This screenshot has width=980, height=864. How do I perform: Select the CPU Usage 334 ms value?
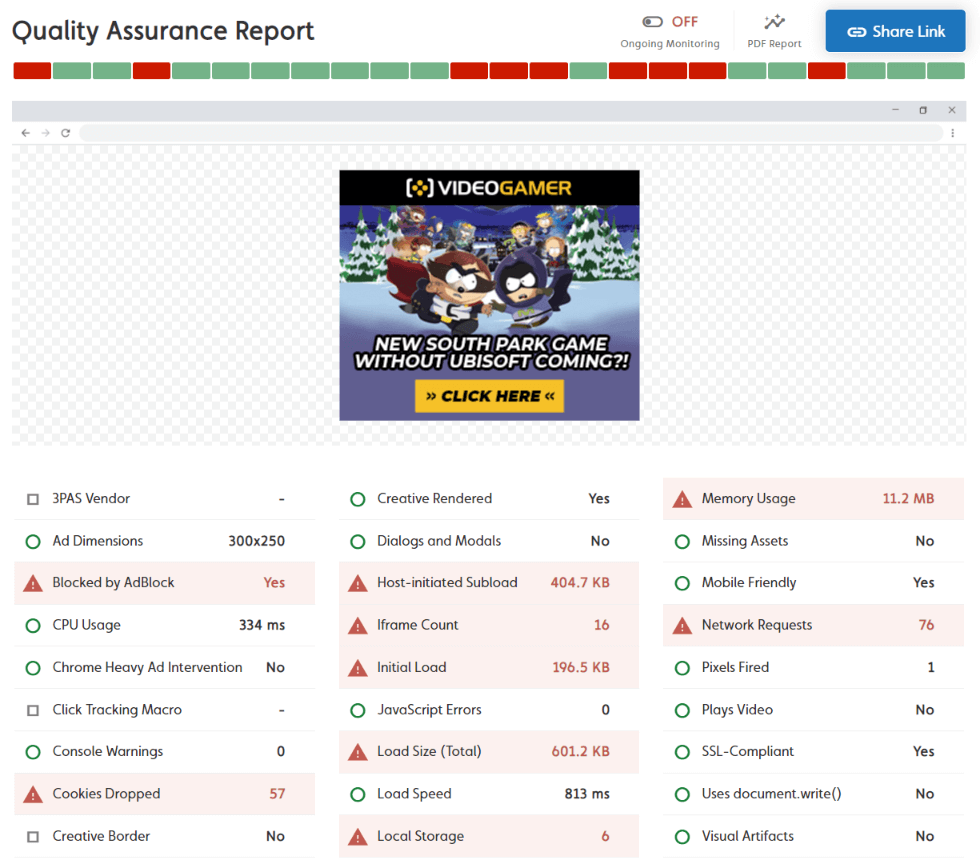click(262, 625)
